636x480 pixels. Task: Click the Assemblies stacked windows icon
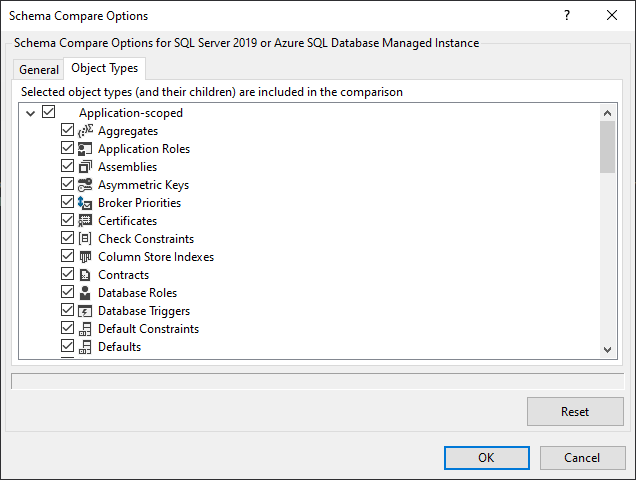tap(85, 167)
